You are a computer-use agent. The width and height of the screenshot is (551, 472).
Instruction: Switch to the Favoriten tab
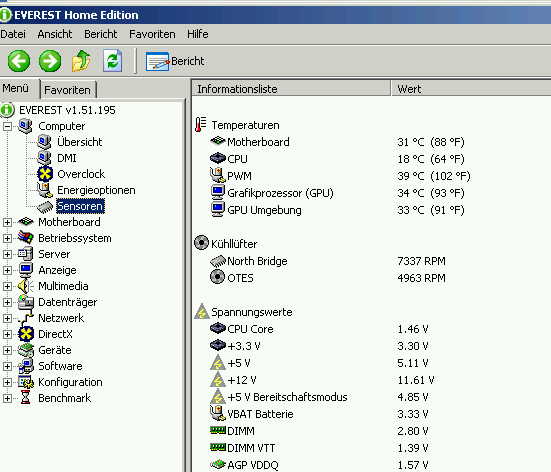tap(67, 90)
